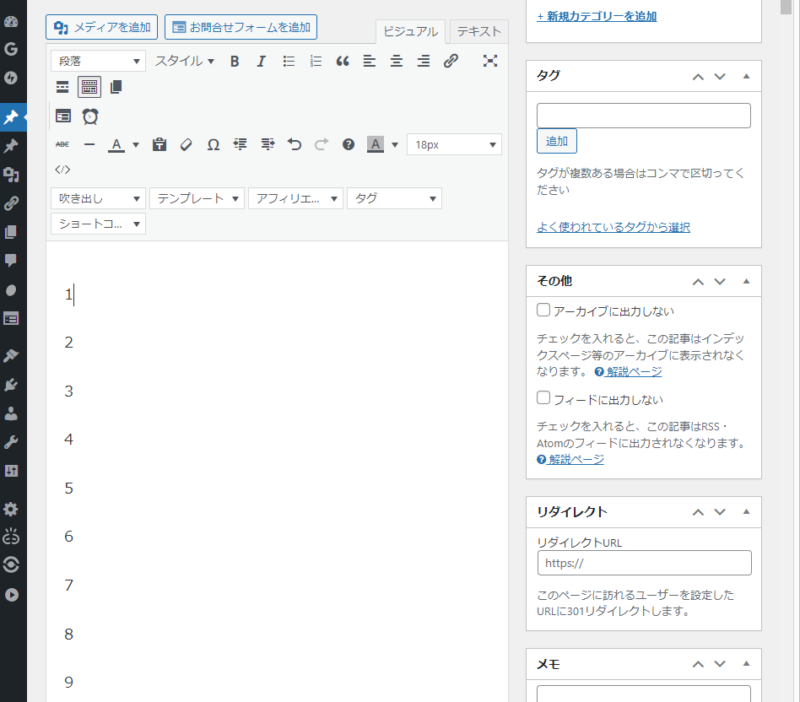Apply the text color A button
800x702 pixels.
coord(117,145)
